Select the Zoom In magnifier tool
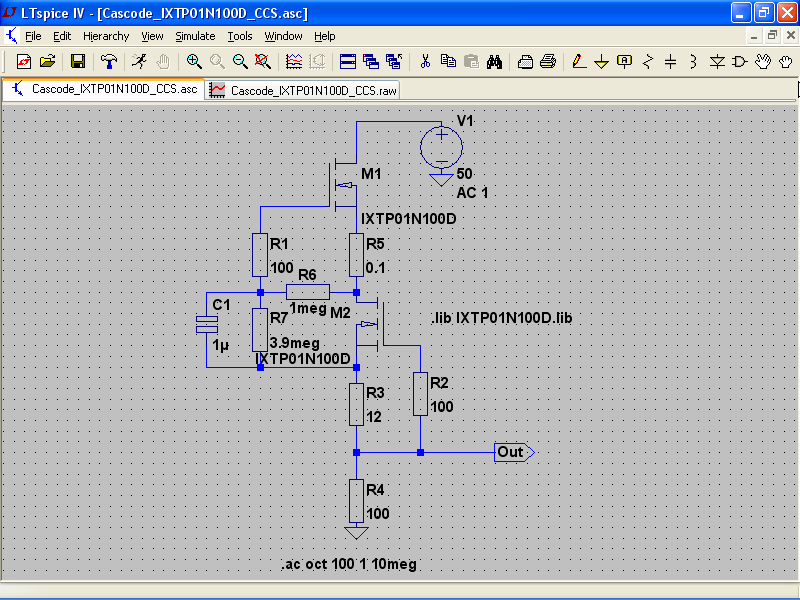This screenshot has height=600, width=800. 194,62
